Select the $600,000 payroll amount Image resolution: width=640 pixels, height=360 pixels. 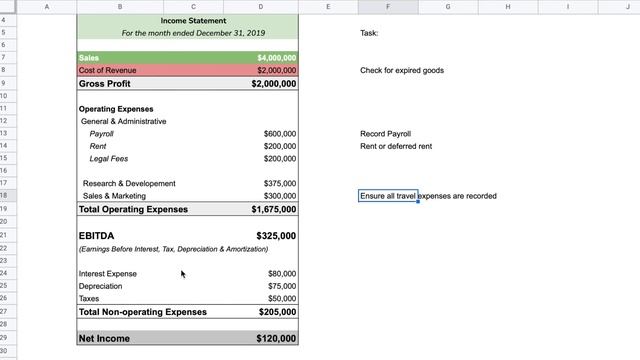pyautogui.click(x=280, y=134)
